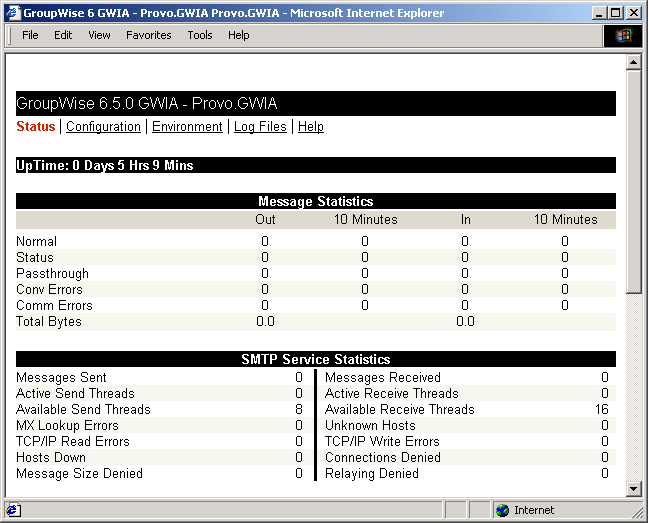Viewport: 648px width, 523px height.
Task: Click the SMTP Service Statistics heading
Action: (316, 359)
